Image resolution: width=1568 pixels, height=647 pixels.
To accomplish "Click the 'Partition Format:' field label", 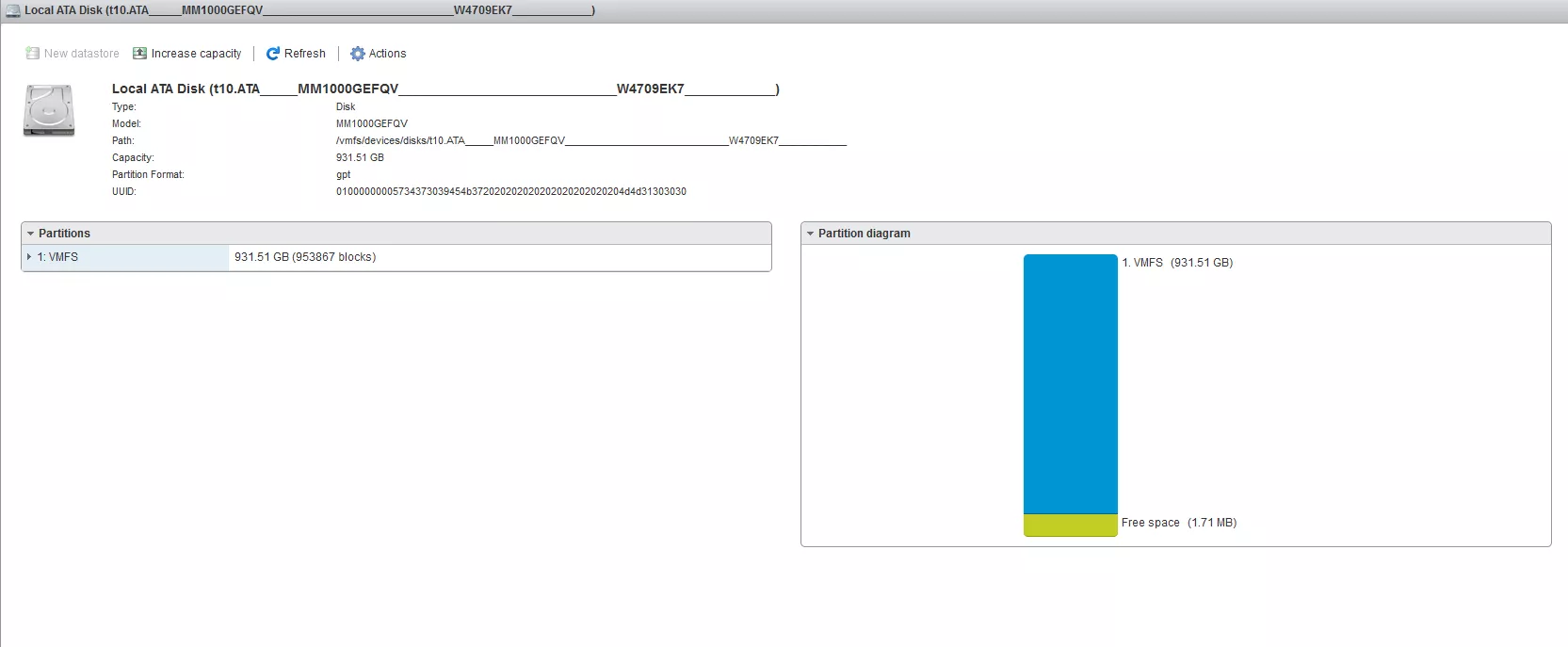I will coord(148,175).
